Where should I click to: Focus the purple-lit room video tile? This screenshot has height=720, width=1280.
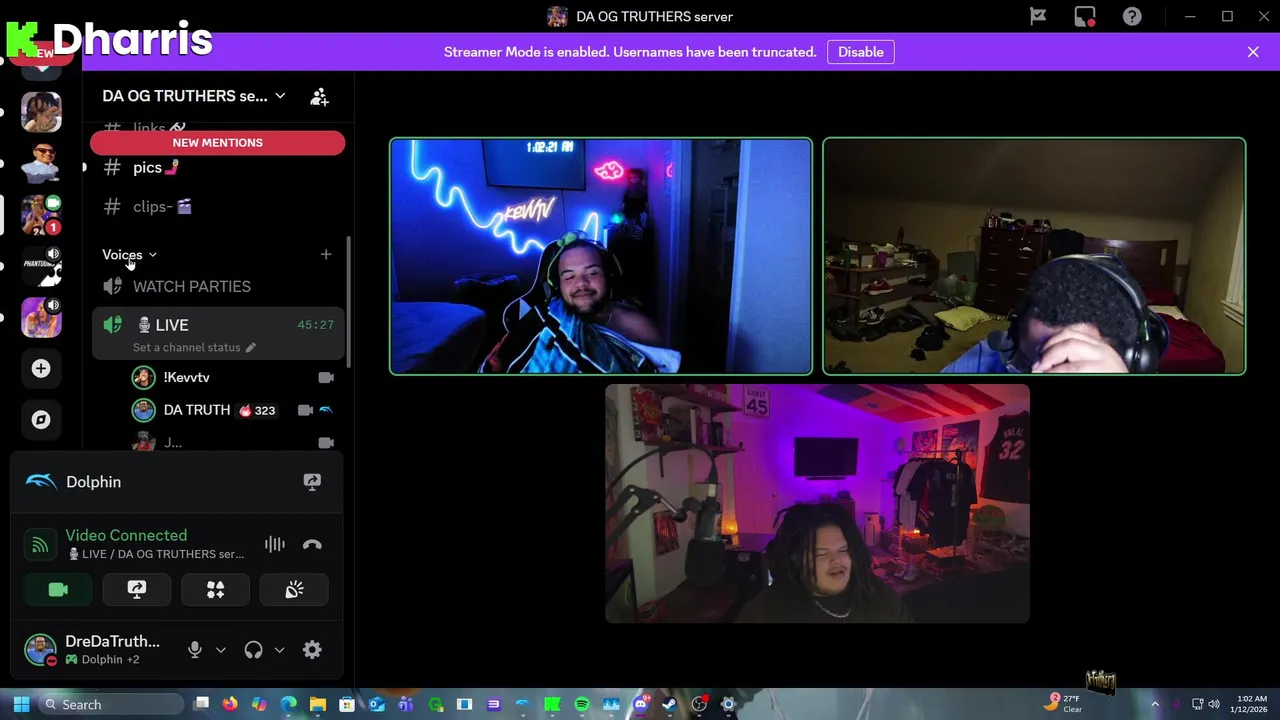(817, 504)
